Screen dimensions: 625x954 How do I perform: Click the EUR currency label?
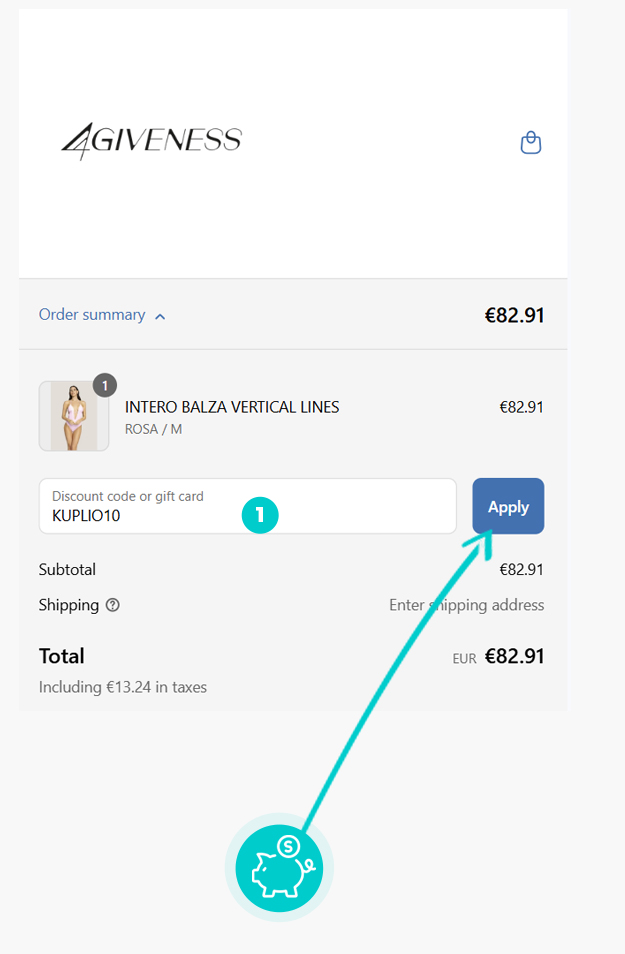click(x=464, y=658)
